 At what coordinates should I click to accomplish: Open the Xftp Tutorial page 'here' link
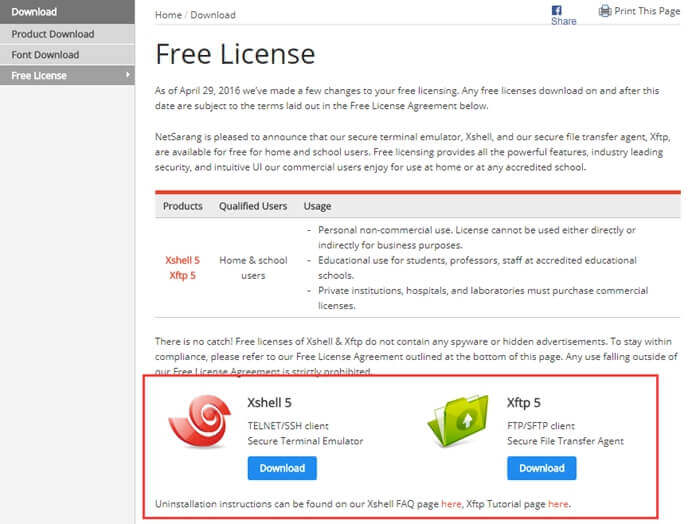tap(557, 504)
